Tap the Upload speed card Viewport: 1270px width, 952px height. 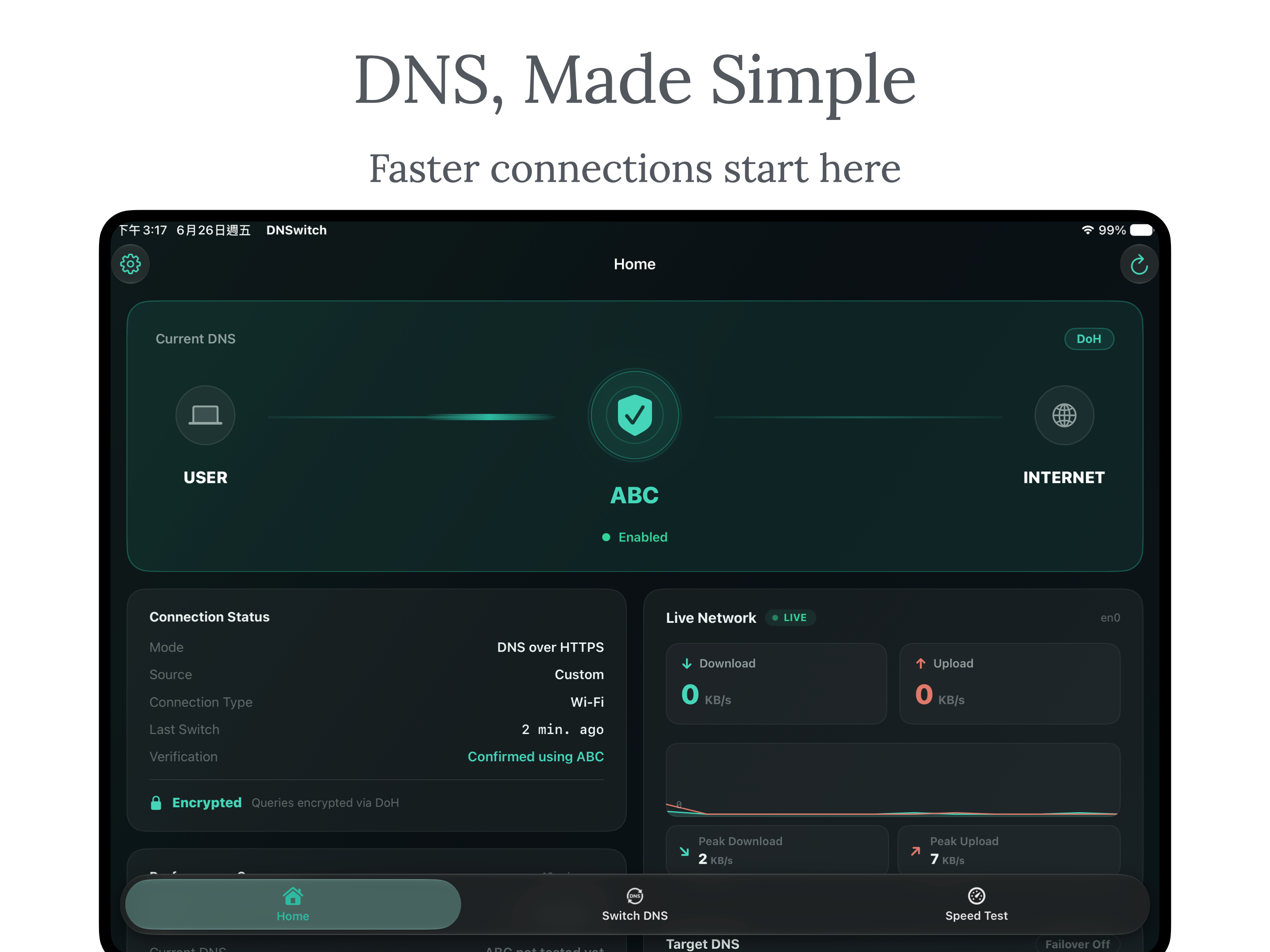pyautogui.click(x=1009, y=683)
